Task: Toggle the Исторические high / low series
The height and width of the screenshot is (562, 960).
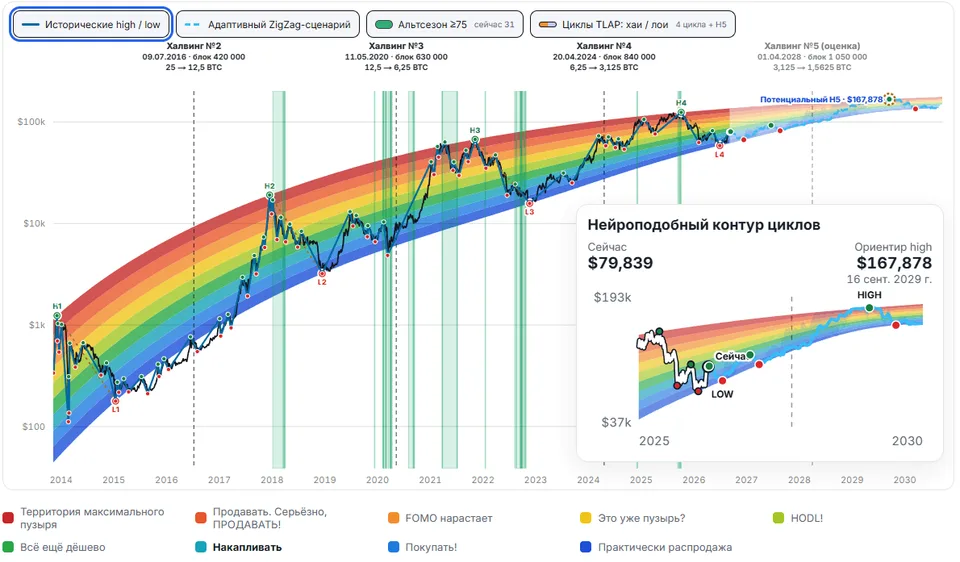Action: [x=91, y=24]
